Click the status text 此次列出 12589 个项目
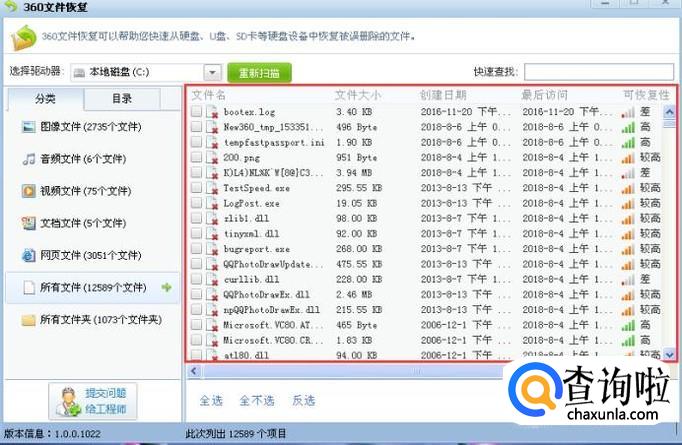 (236, 434)
